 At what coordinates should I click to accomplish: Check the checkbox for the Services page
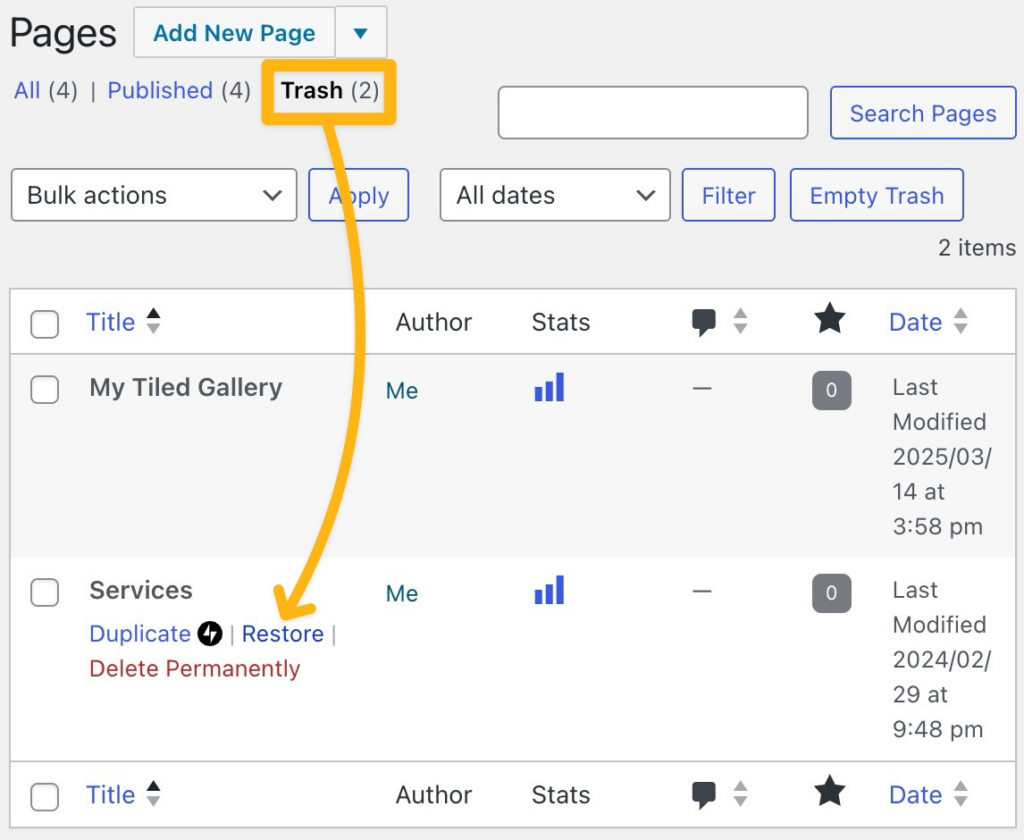44,592
